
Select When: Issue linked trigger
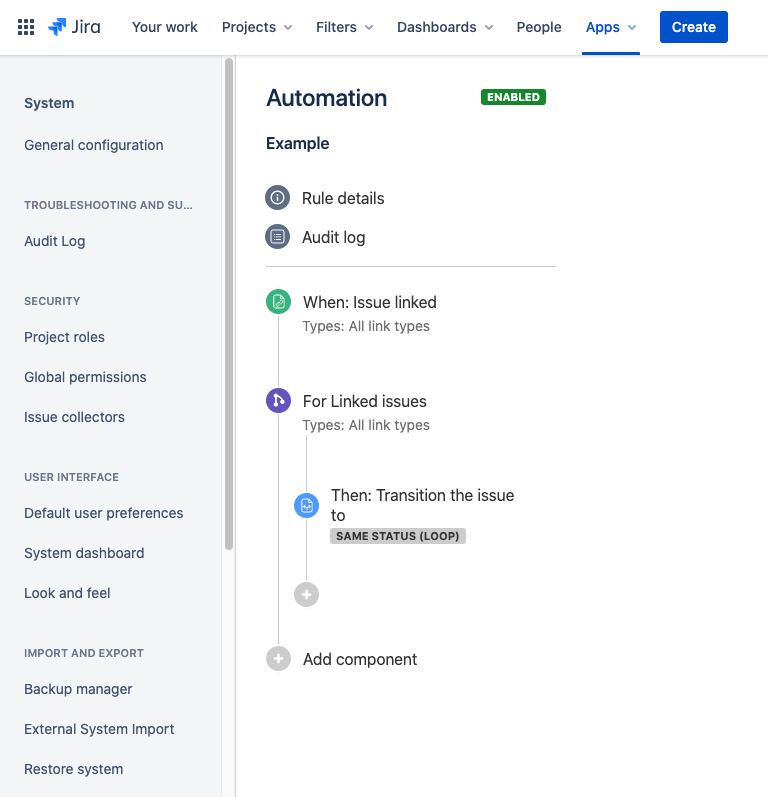tap(370, 302)
